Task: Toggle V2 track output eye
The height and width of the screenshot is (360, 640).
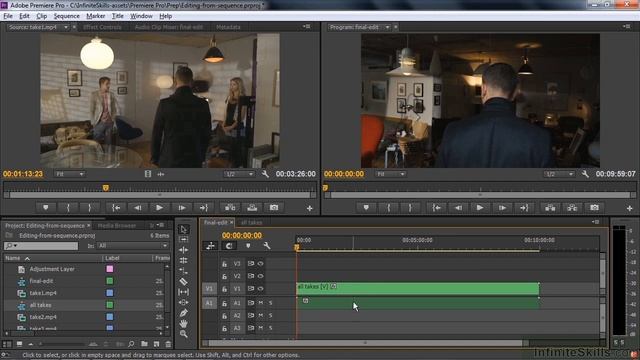Action: coord(260,276)
